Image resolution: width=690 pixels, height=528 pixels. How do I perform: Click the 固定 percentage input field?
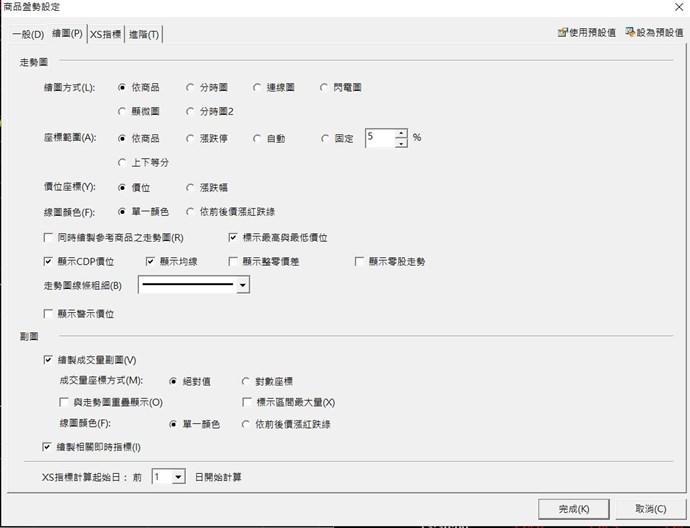(x=379, y=138)
